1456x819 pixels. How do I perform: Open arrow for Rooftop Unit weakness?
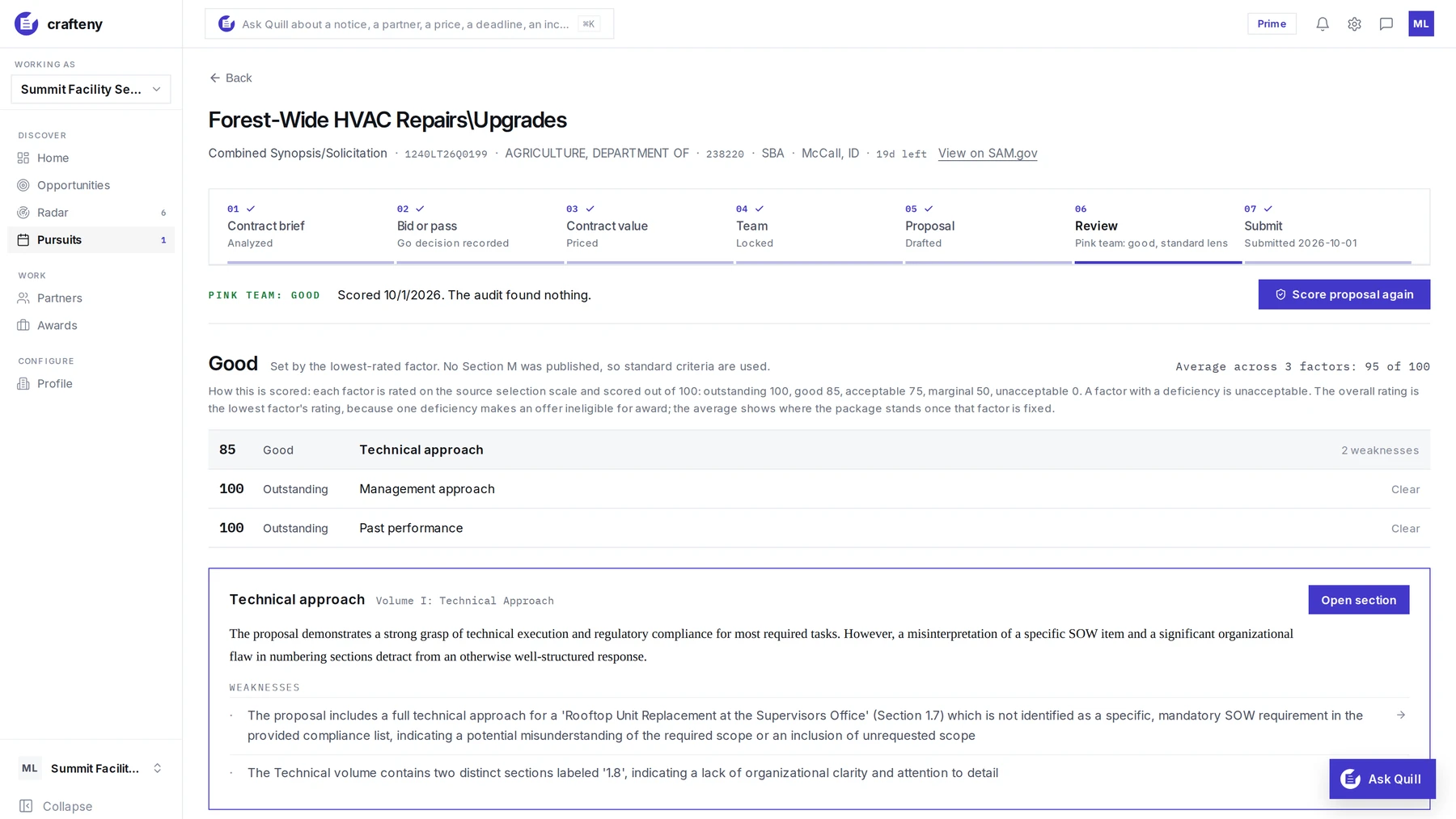pos(1401,716)
